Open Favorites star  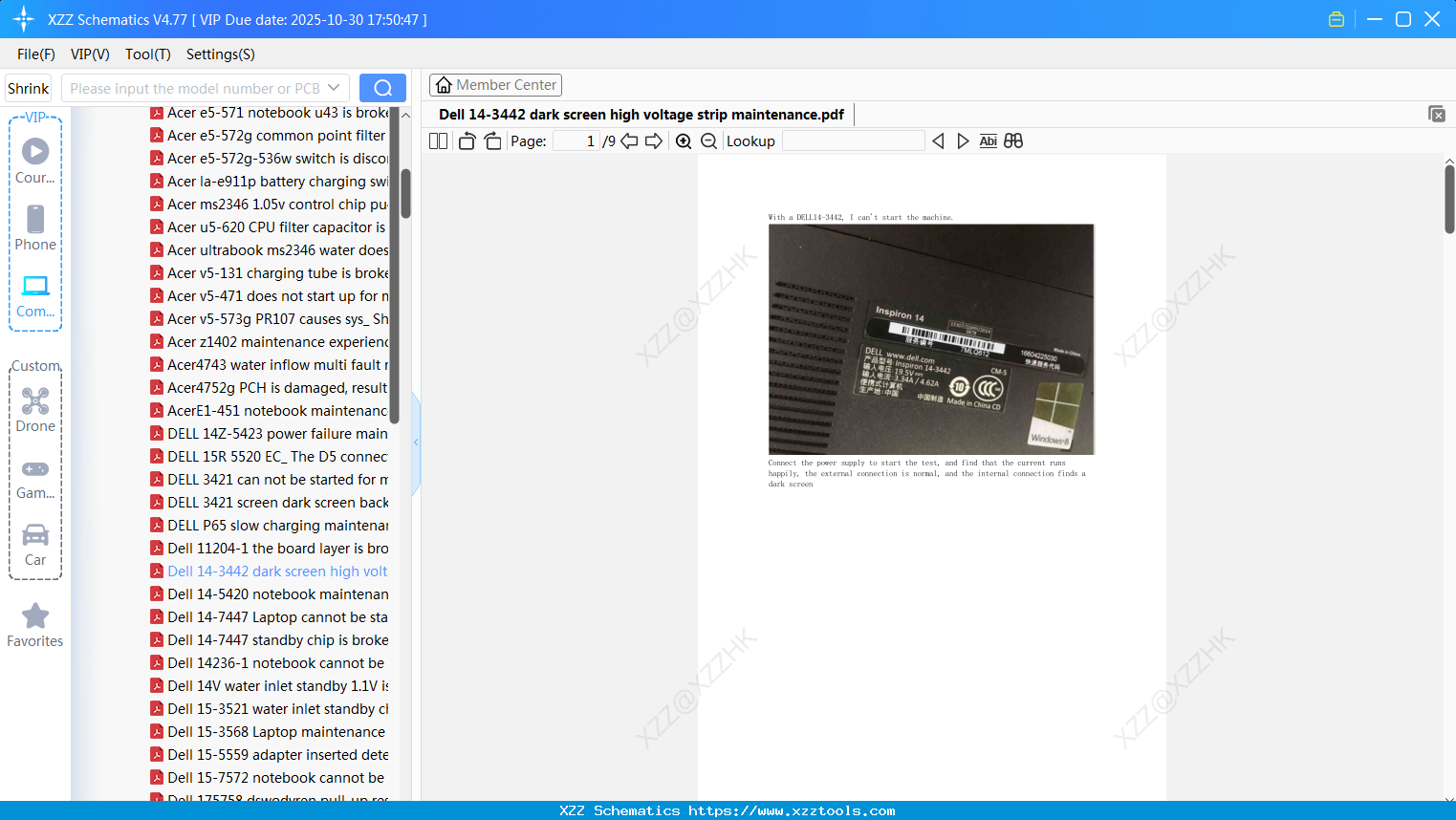click(x=35, y=625)
